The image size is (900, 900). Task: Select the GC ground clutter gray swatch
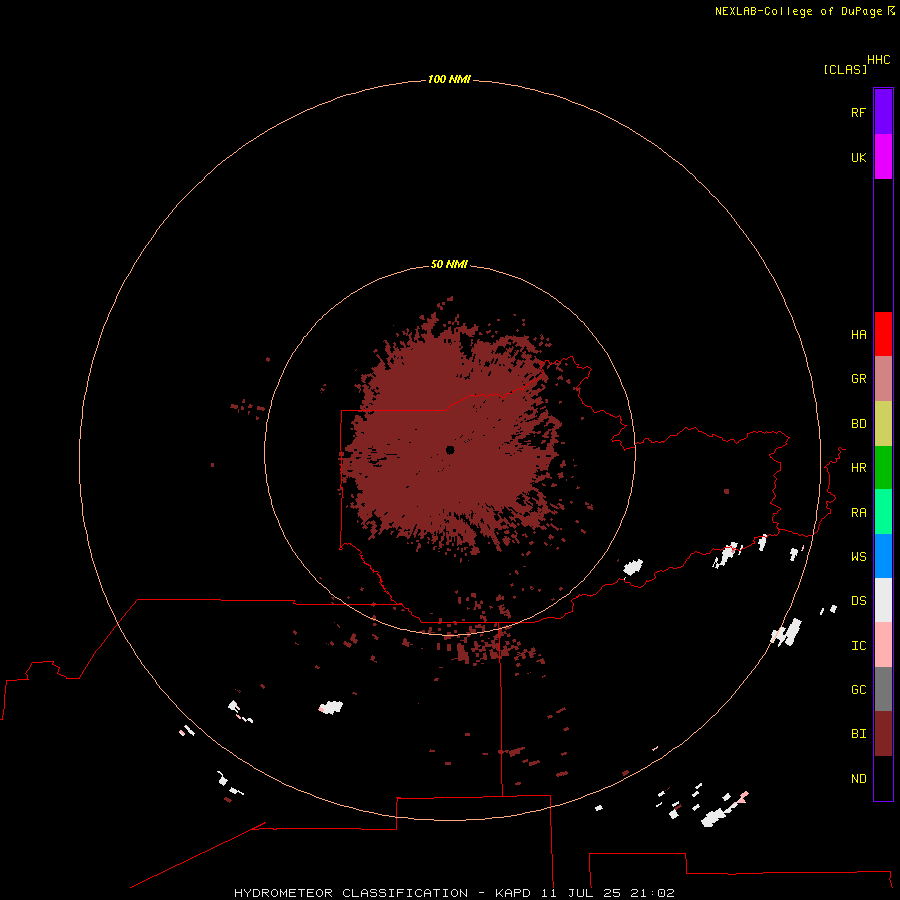point(883,689)
